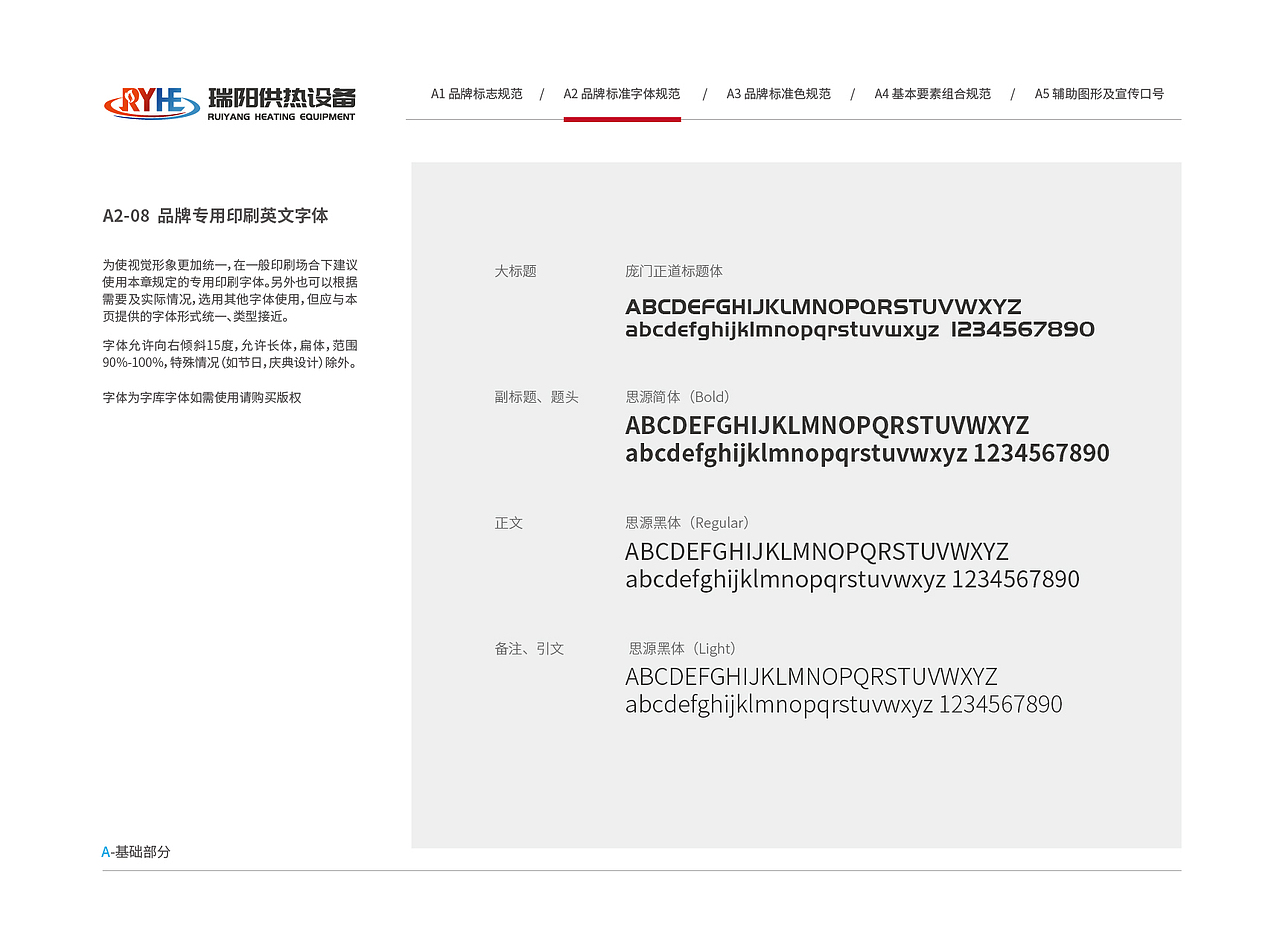1280x950 pixels.
Task: Click the A-基础部分 footer link
Action: click(135, 852)
